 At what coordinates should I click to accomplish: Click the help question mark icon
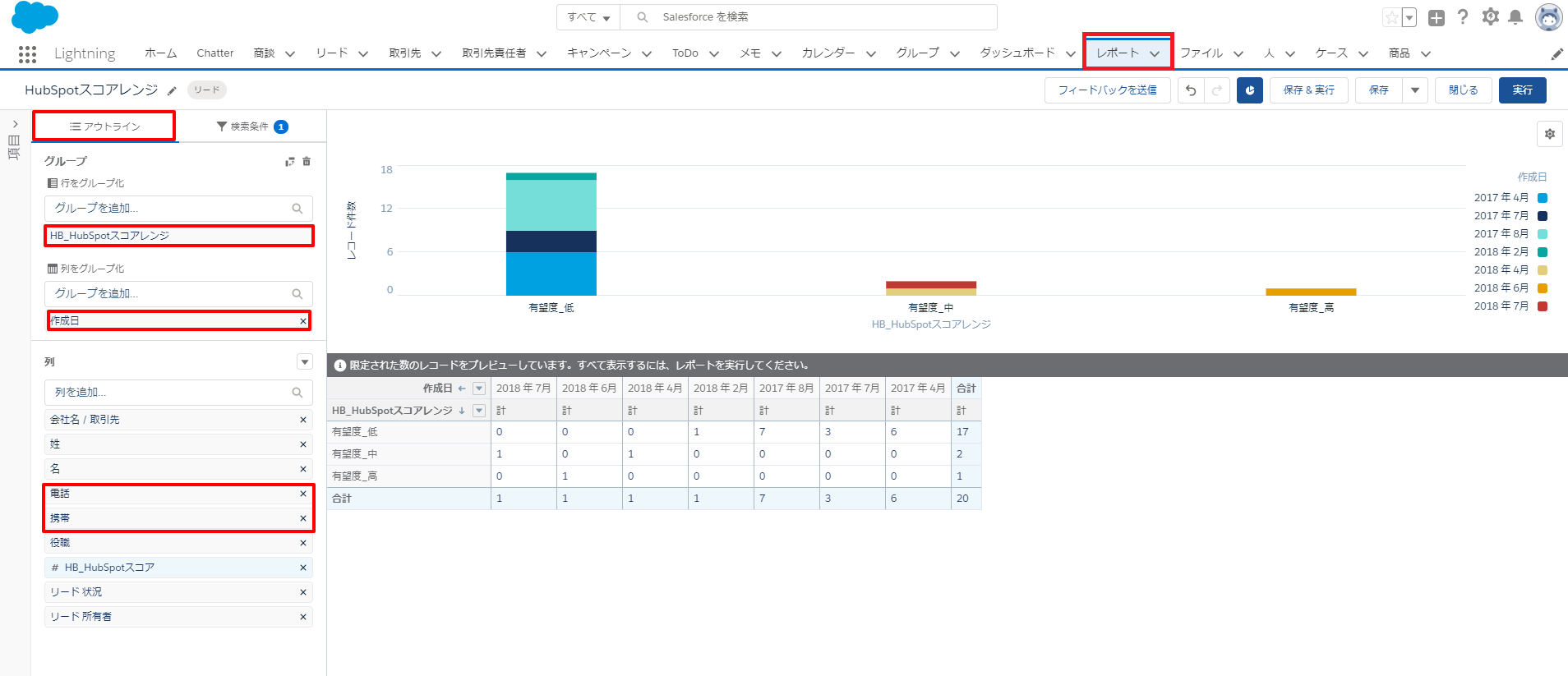1463,17
